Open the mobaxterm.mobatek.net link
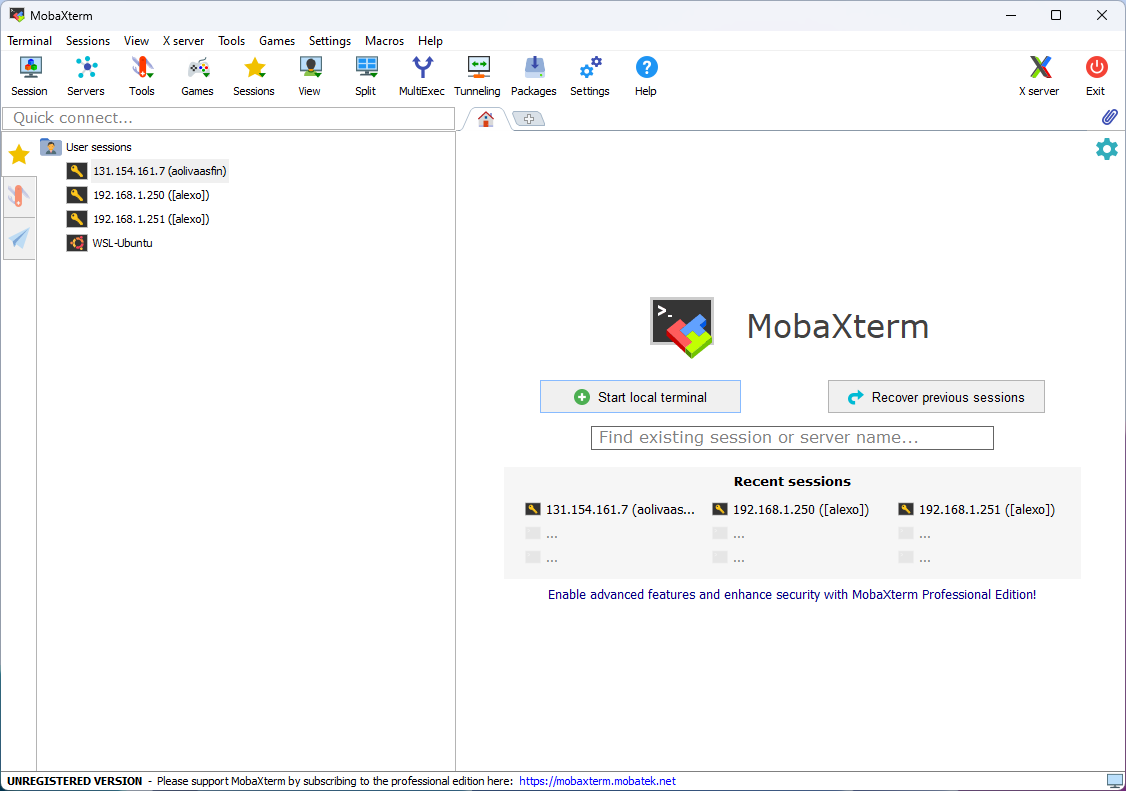The height and width of the screenshot is (791, 1126). coord(597,781)
